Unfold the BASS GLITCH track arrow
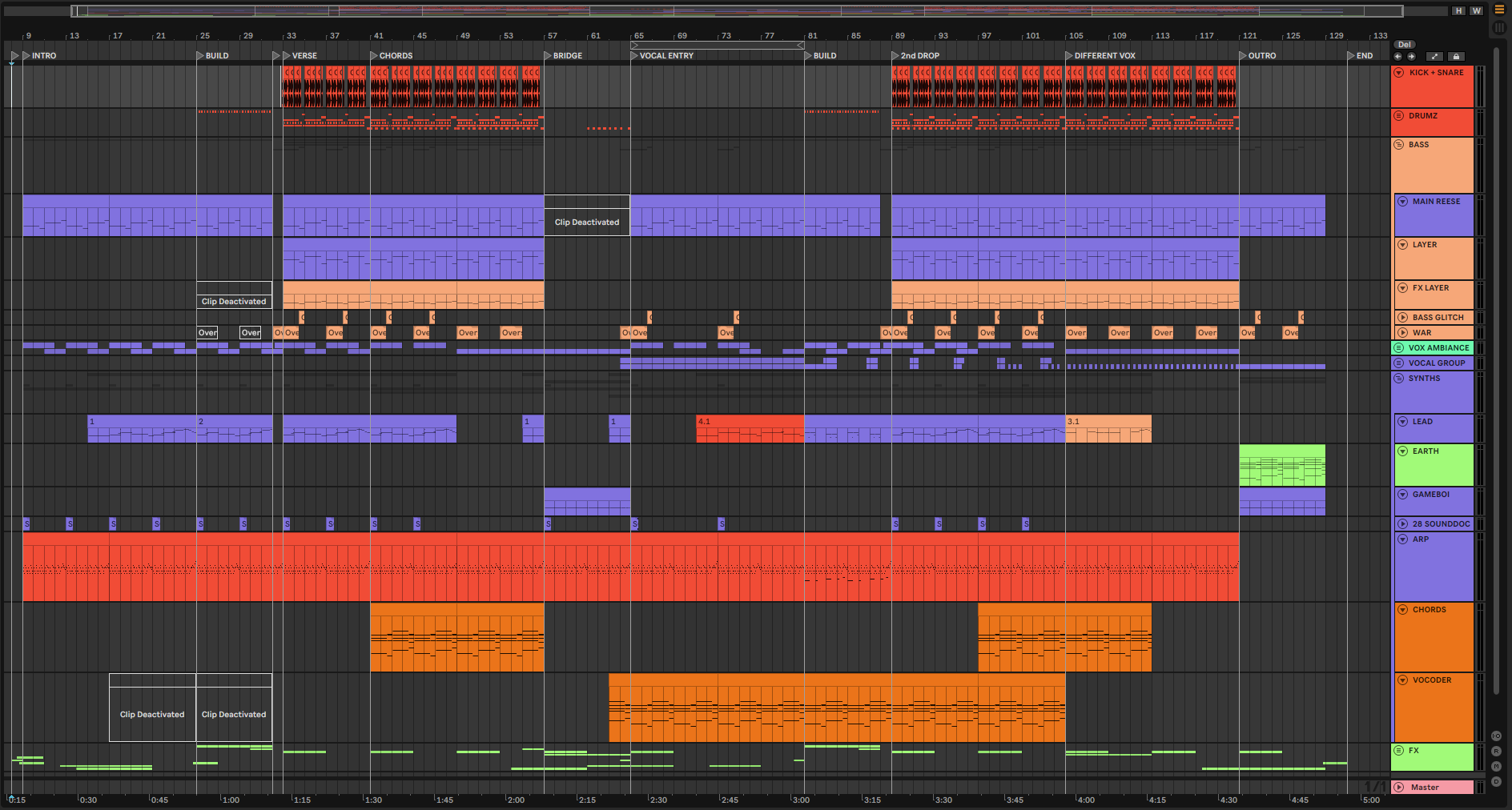 tap(1403, 318)
